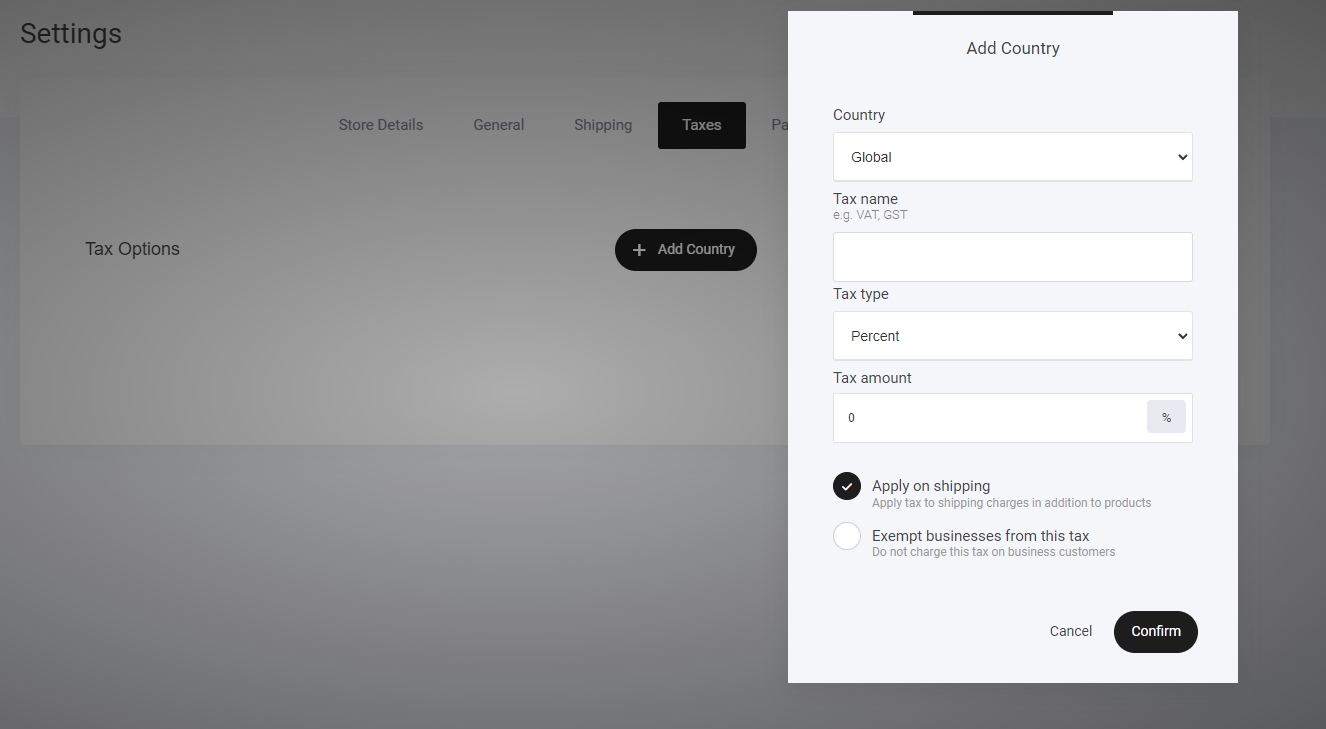Screen dimensions: 1326x729
Task: Click the Add Country button
Action: point(686,250)
